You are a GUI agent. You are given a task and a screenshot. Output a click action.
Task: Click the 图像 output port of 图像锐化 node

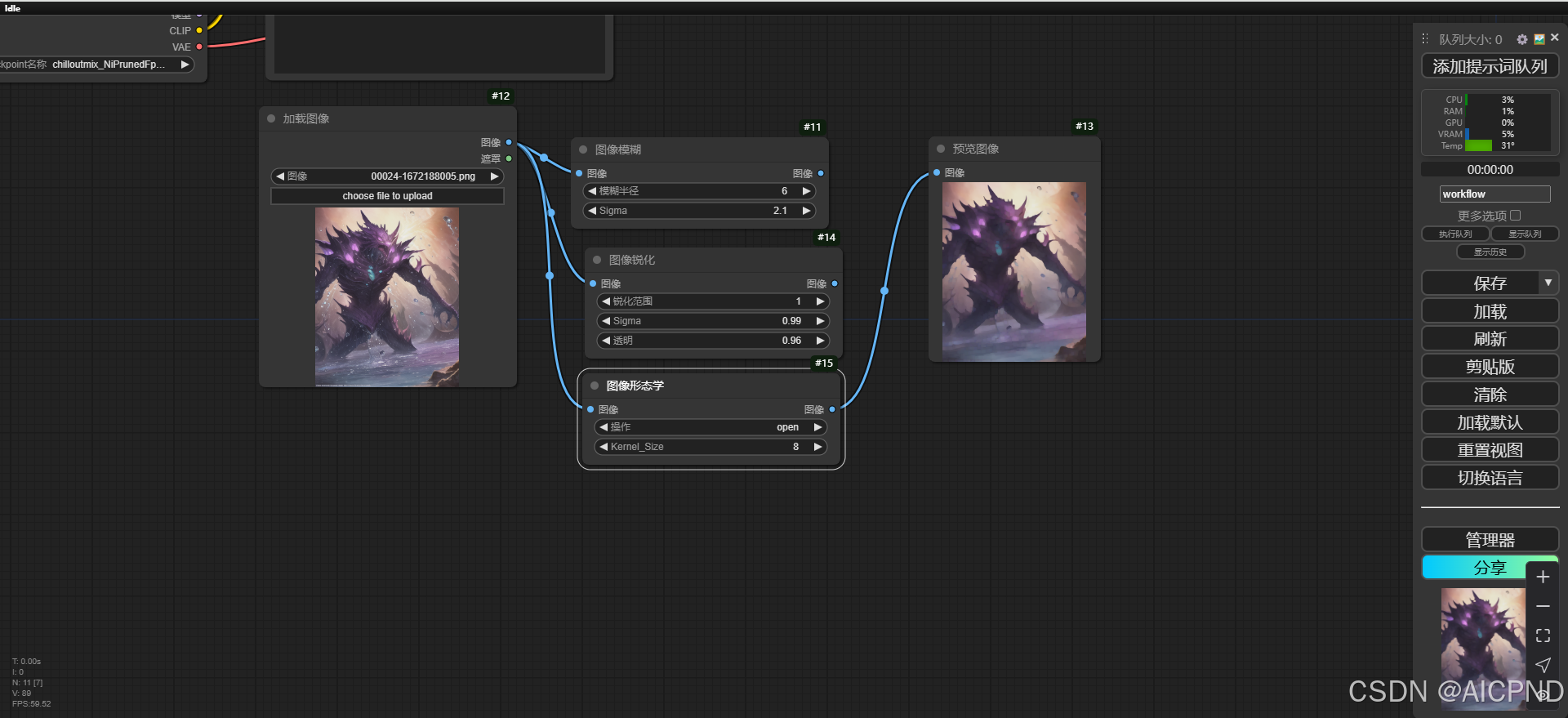pyautogui.click(x=835, y=283)
